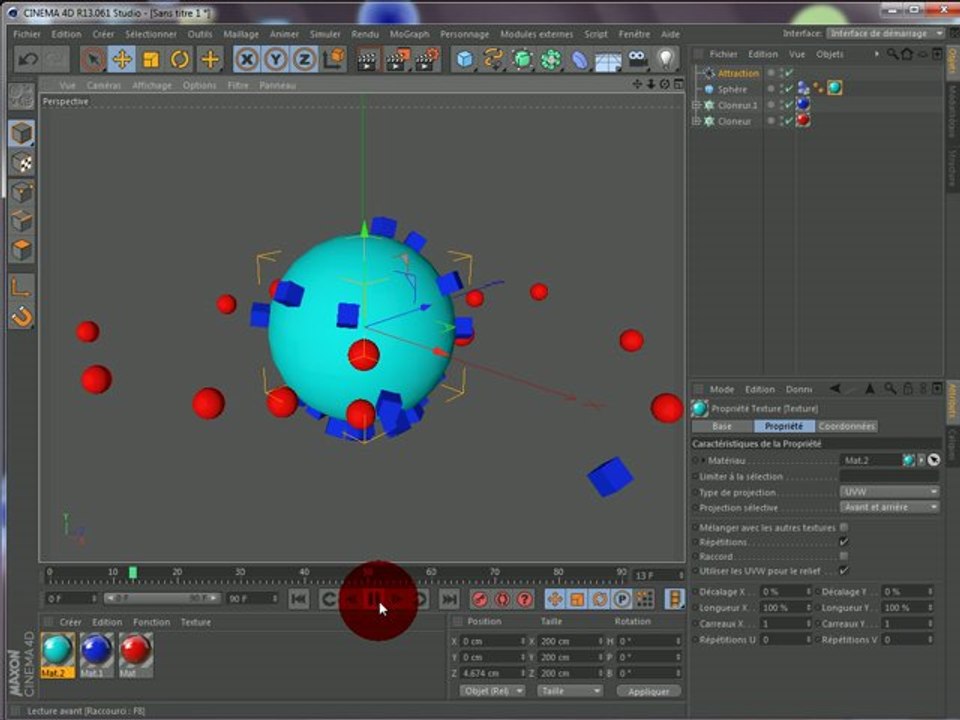Open Projection sélective dropdown
The image size is (960, 720).
[x=889, y=507]
